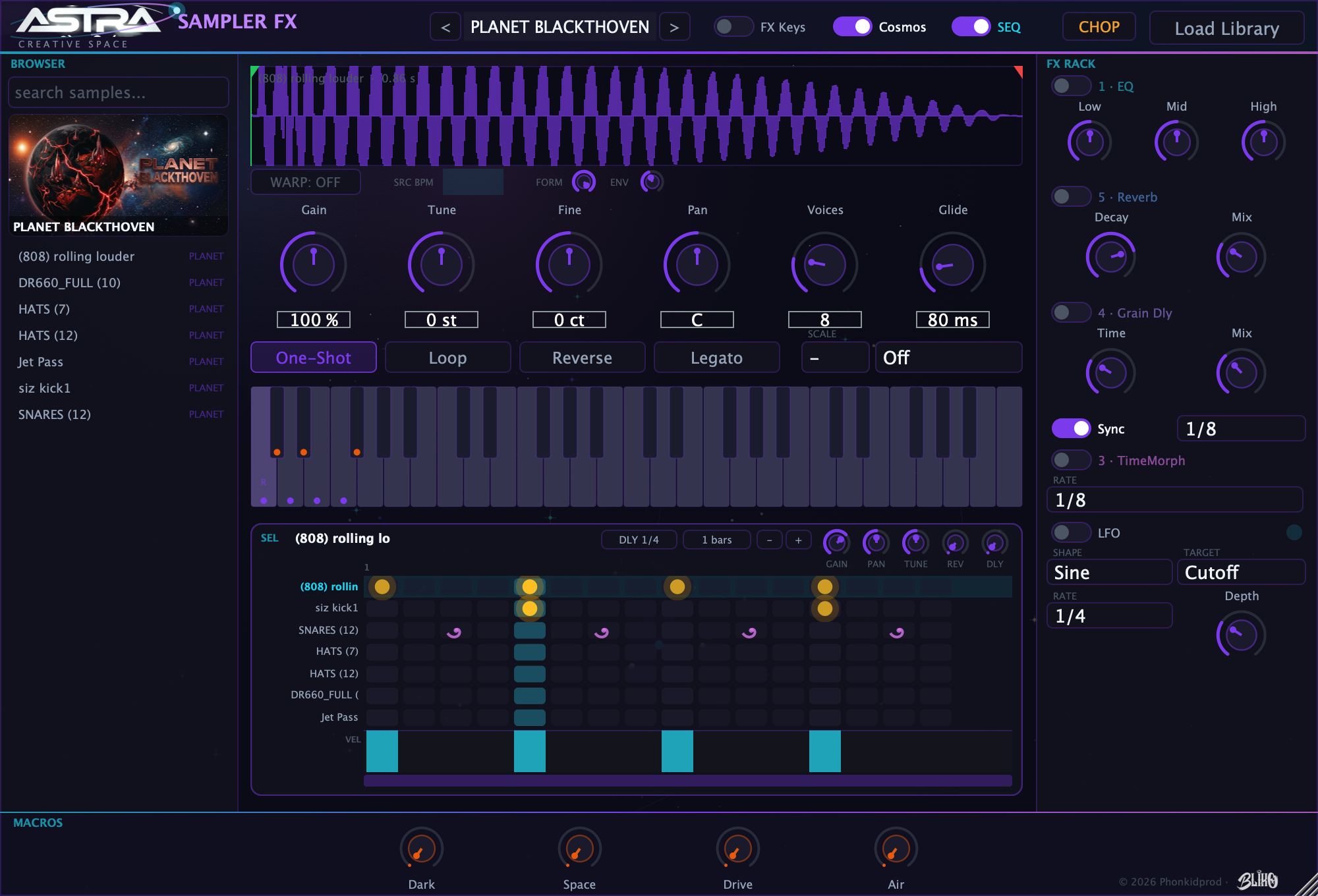Click the Grain Dly Mix knob

[x=1242, y=372]
